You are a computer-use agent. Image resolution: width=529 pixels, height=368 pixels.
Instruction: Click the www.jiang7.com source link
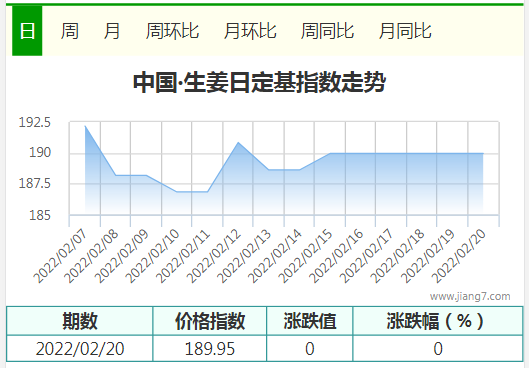point(470,296)
